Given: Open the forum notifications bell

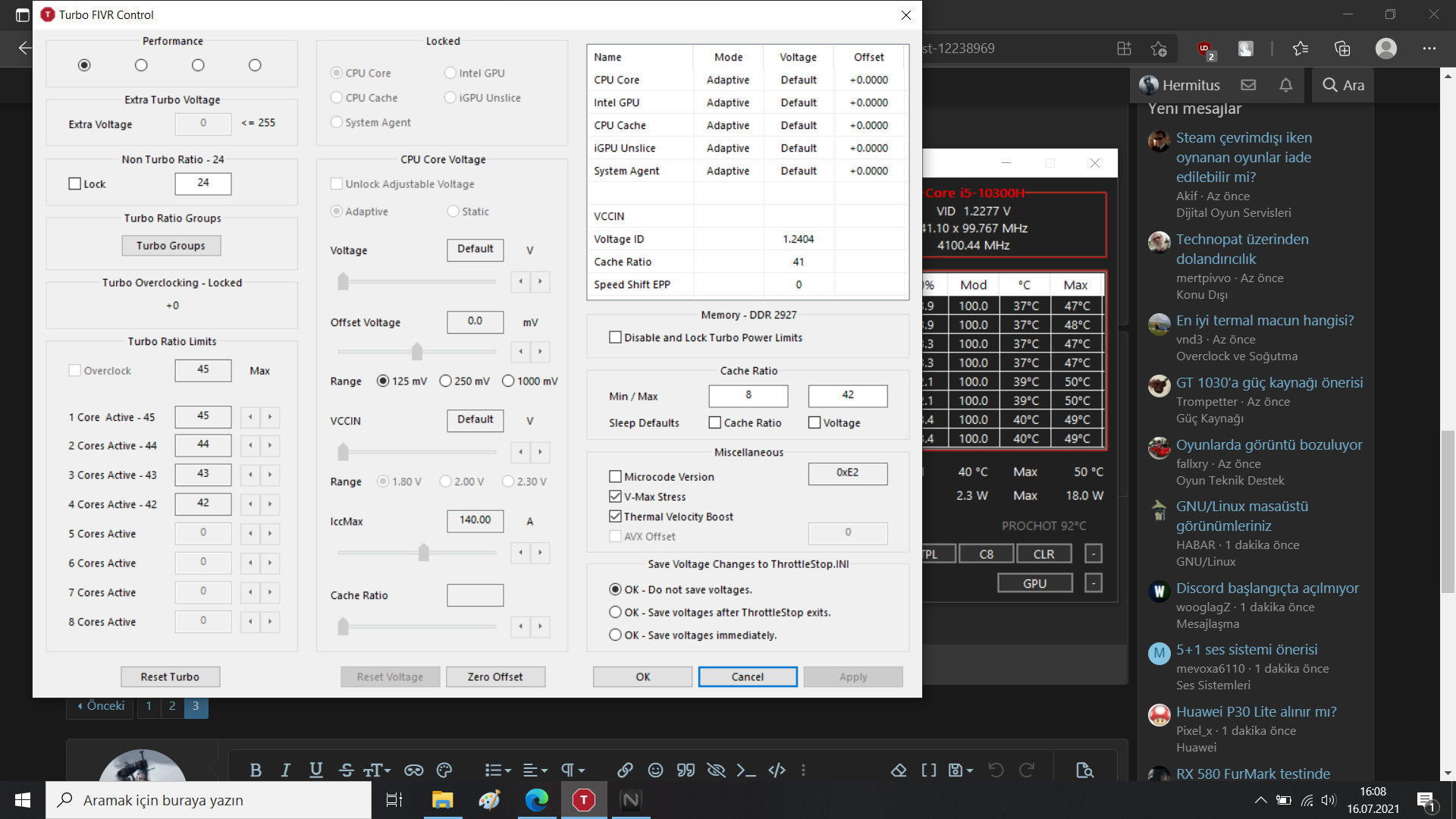Looking at the screenshot, I should (1285, 85).
